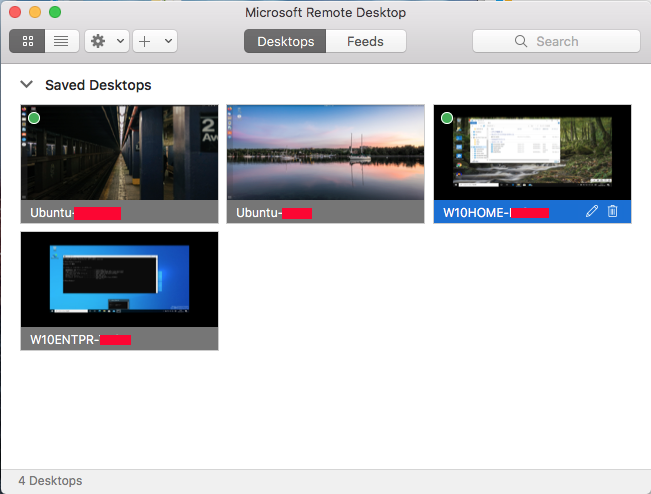This screenshot has height=494, width=651.
Task: Click the first Ubuntu desktop name label
Action: pos(76,213)
